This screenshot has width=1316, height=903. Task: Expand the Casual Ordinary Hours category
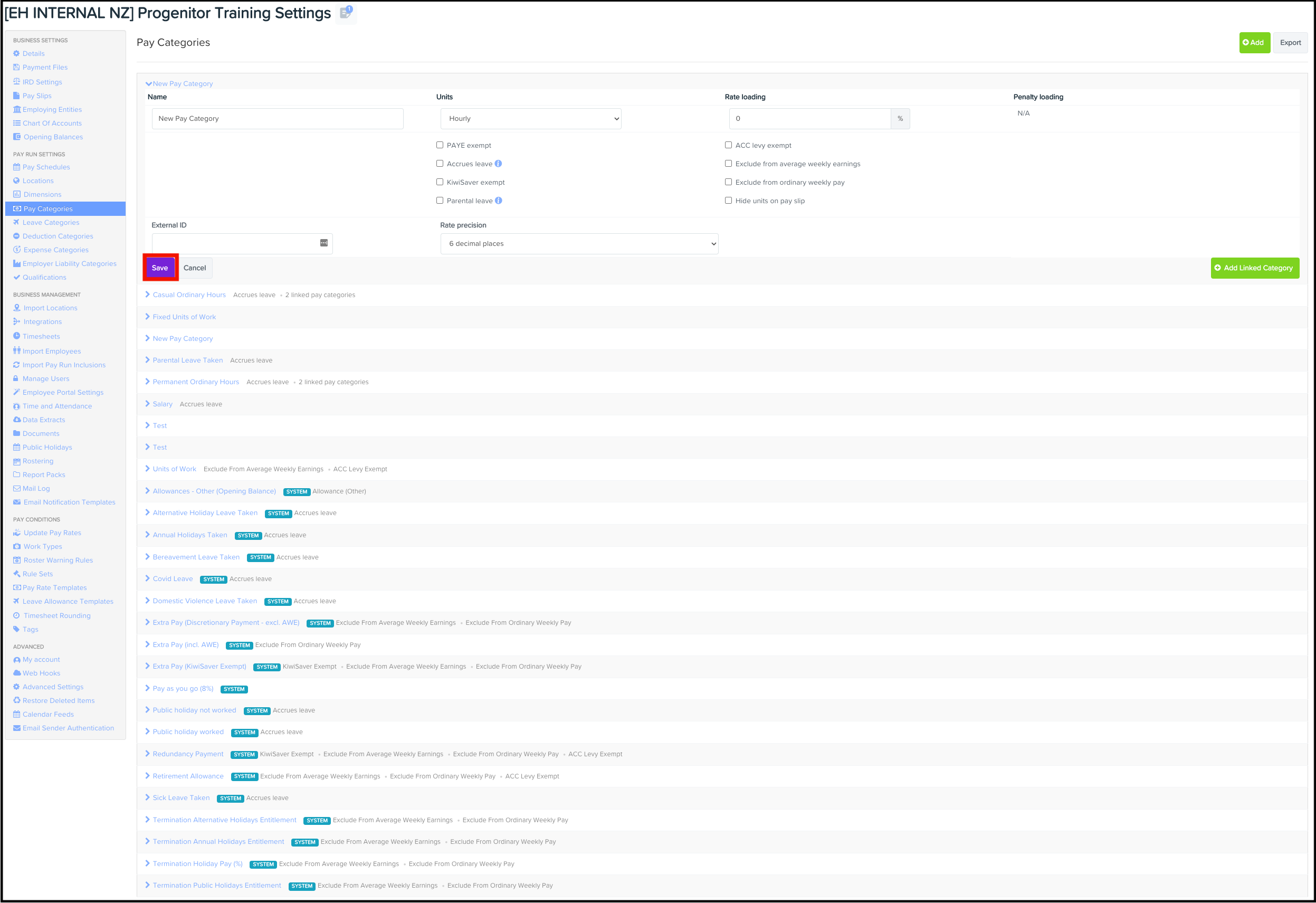[x=188, y=294]
